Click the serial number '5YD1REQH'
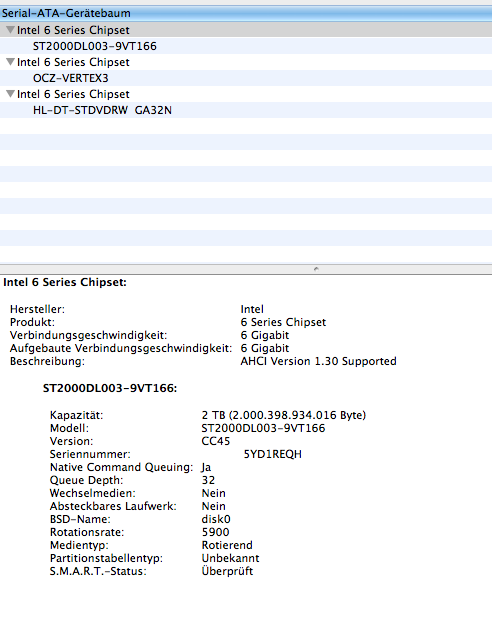 click(273, 454)
